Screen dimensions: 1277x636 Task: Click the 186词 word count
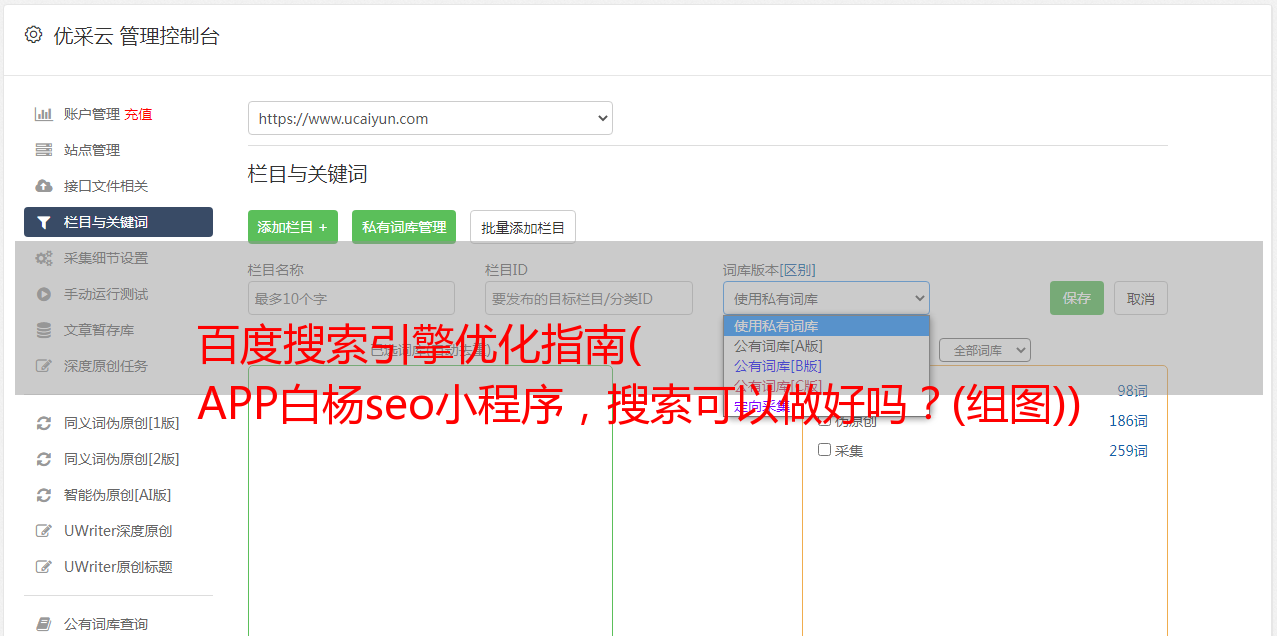tap(1128, 421)
